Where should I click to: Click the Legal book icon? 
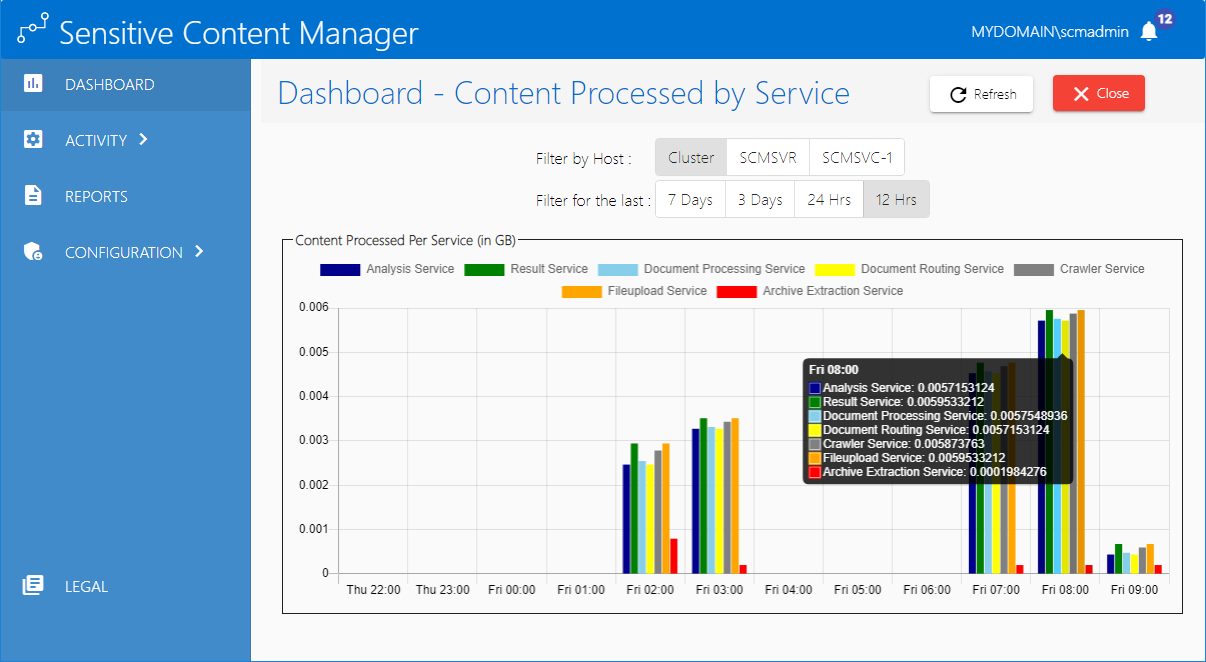tap(33, 586)
